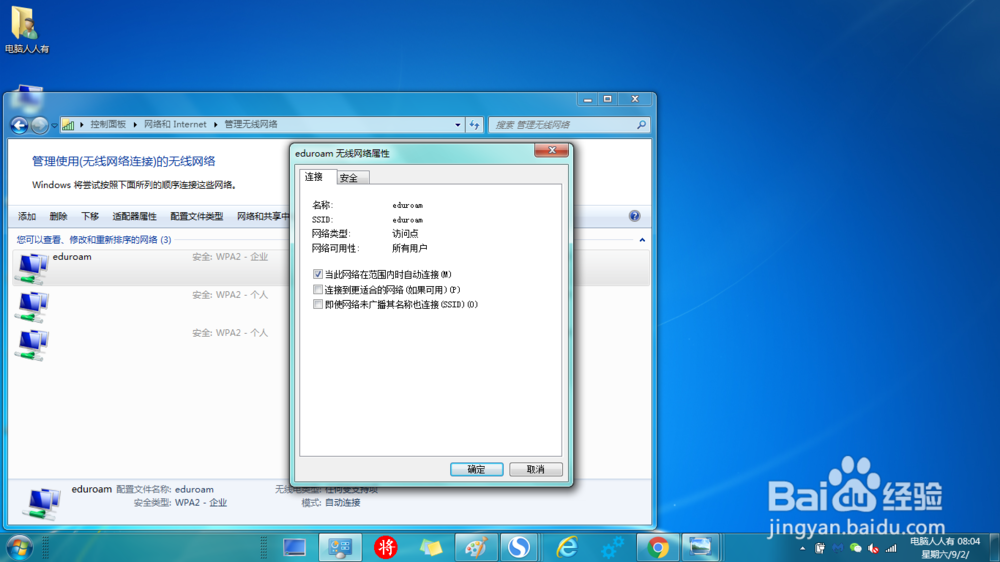
Task: Open the 电脑人人有 desktop folder
Action: [x=26, y=29]
